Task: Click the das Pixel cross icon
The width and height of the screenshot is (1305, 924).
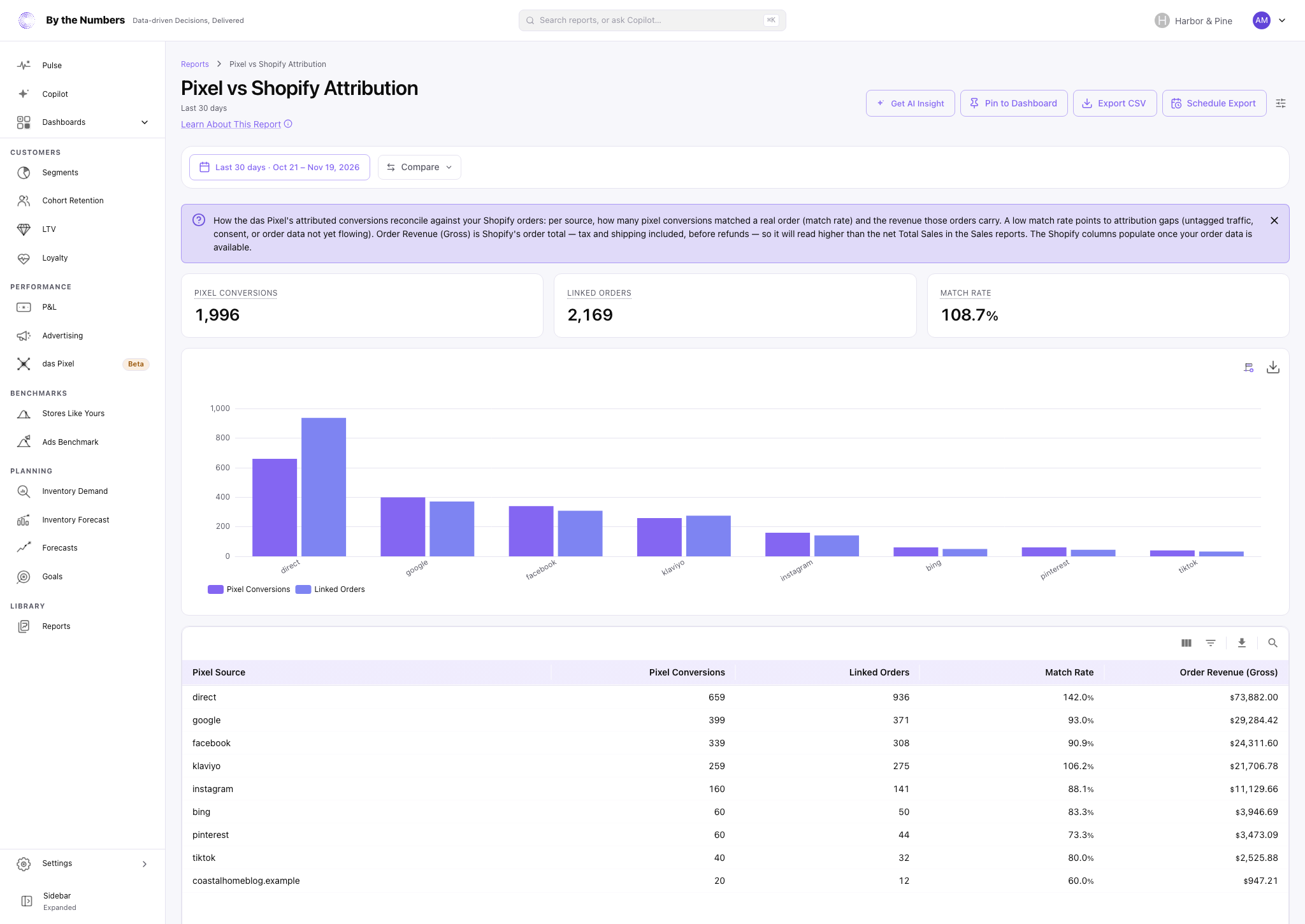Action: point(24,364)
